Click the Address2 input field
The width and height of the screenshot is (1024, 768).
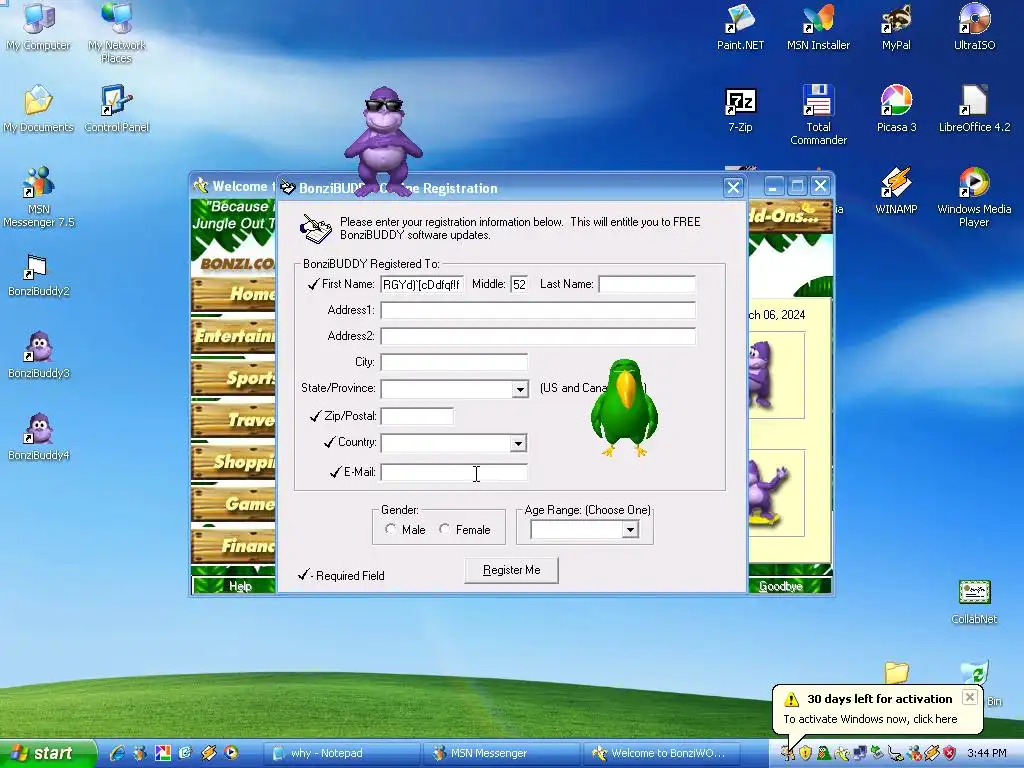tap(538, 336)
